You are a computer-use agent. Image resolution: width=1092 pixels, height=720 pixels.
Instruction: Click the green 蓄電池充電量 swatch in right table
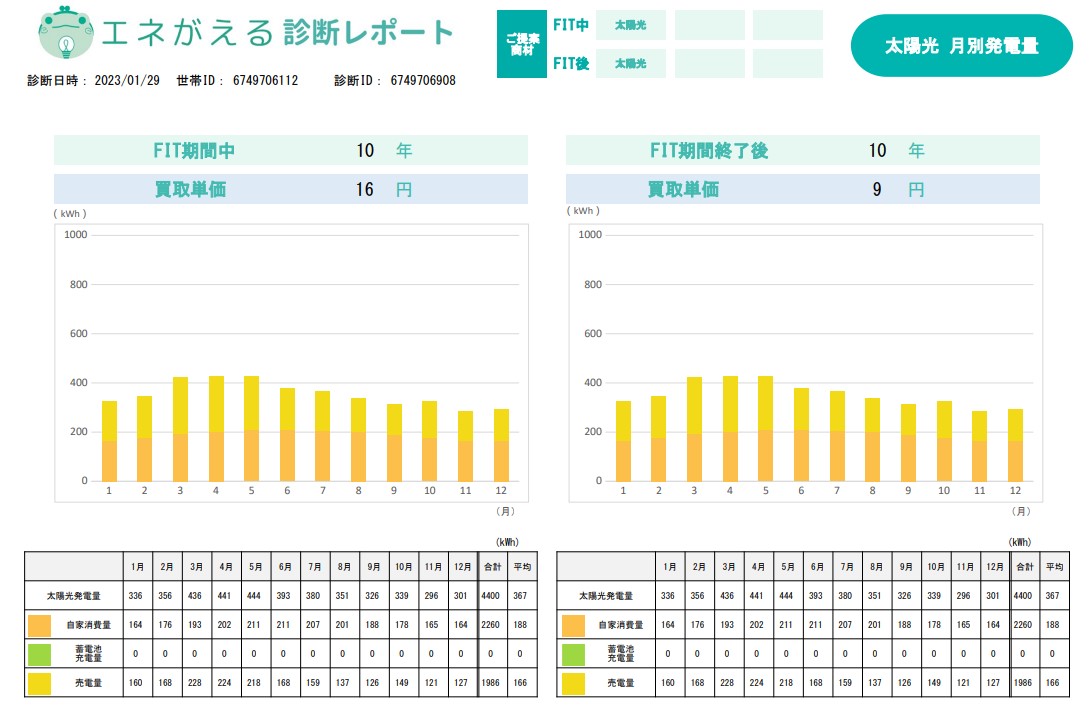click(x=573, y=654)
